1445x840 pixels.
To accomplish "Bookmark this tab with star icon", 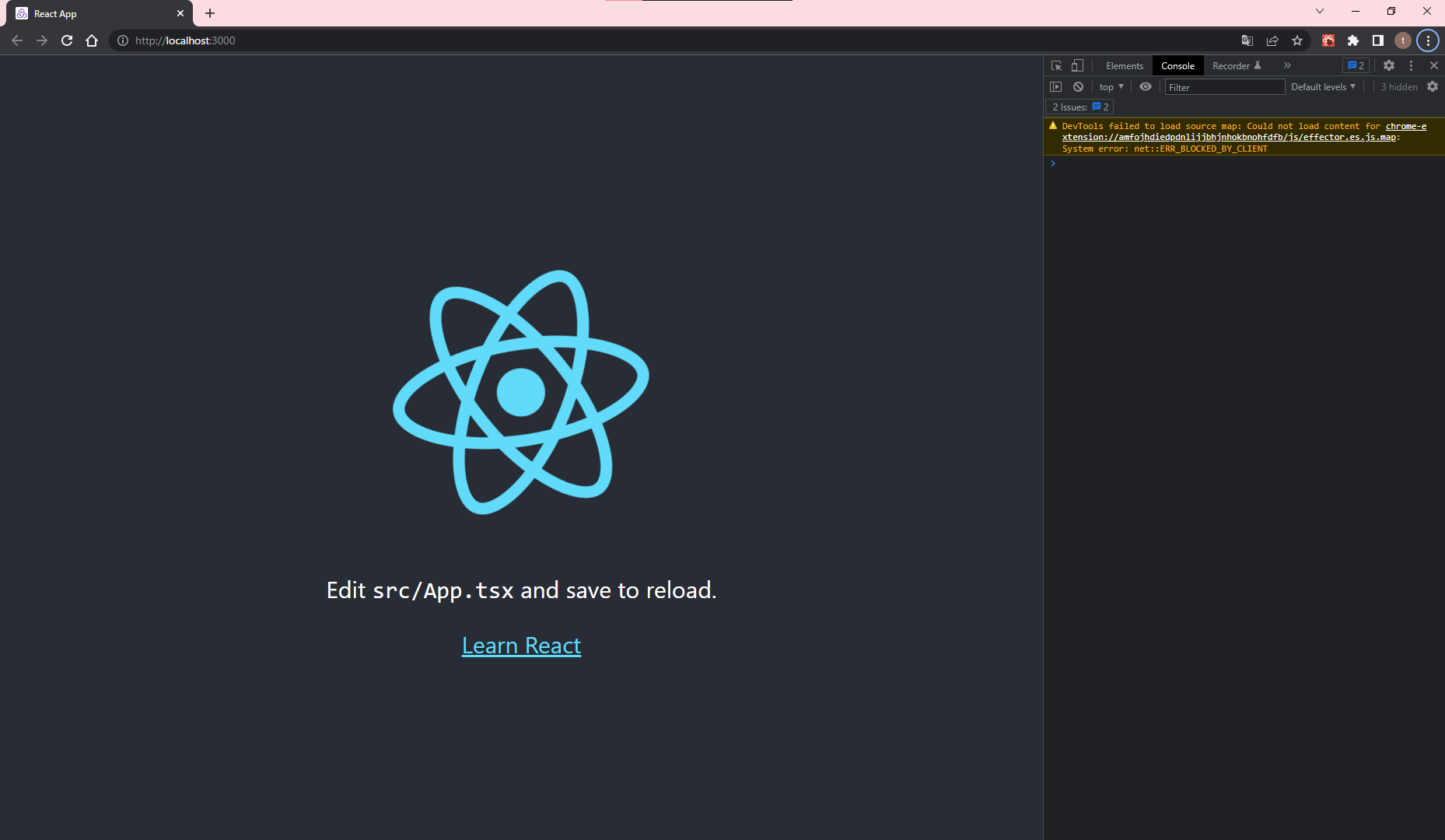I will [1297, 40].
